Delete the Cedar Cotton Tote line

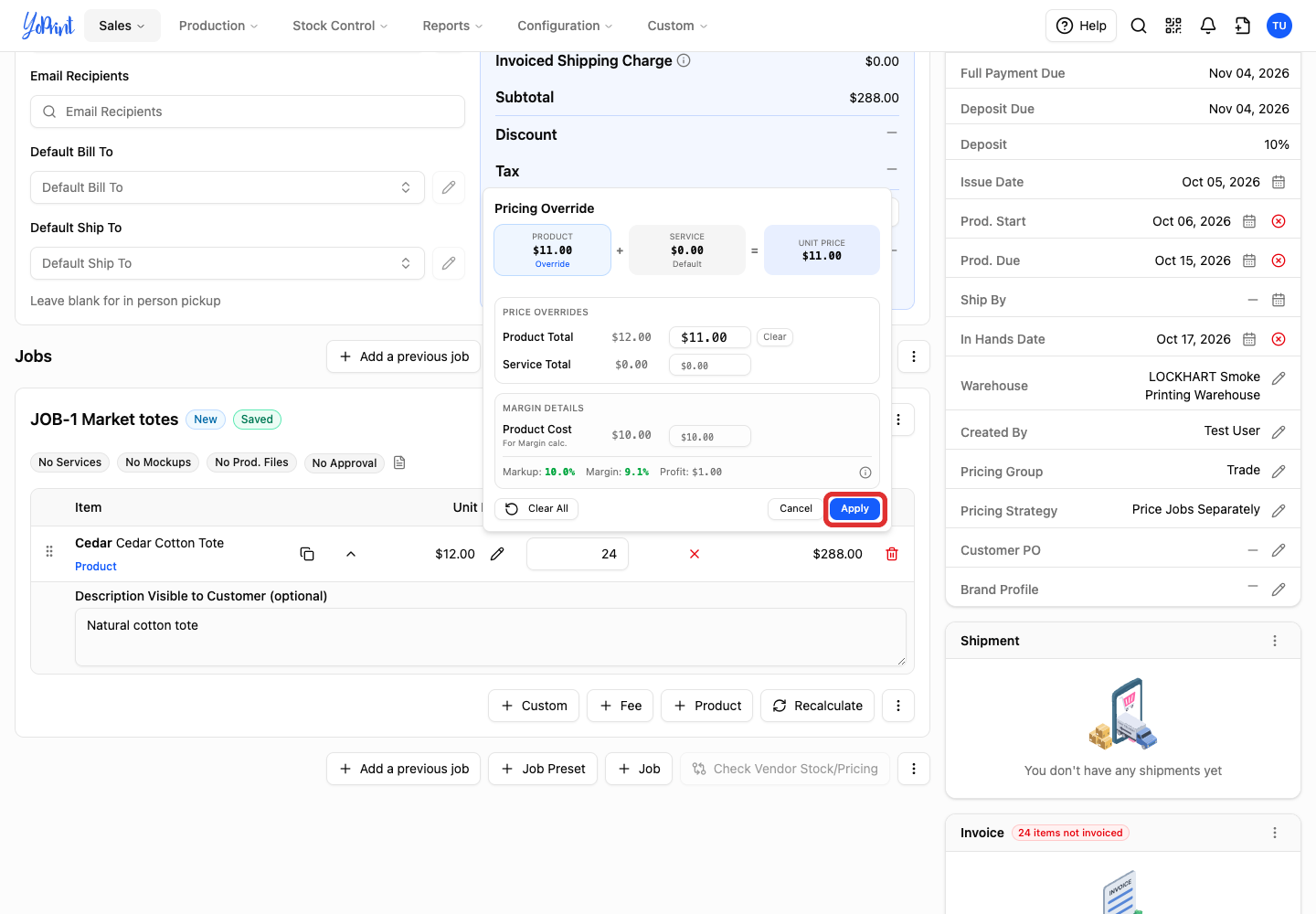point(892,554)
